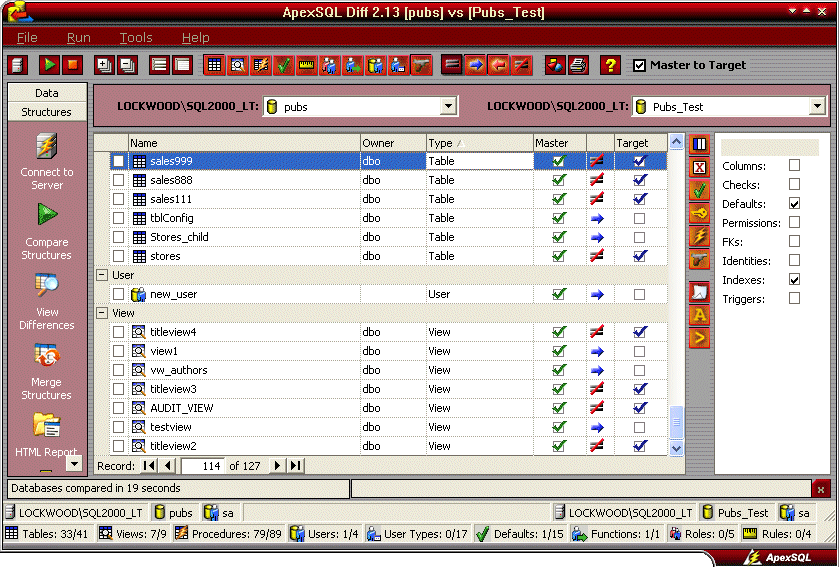Screen dimensions: 839x568
Task: Click the yellow key icon in the side strip
Action: click(699, 213)
